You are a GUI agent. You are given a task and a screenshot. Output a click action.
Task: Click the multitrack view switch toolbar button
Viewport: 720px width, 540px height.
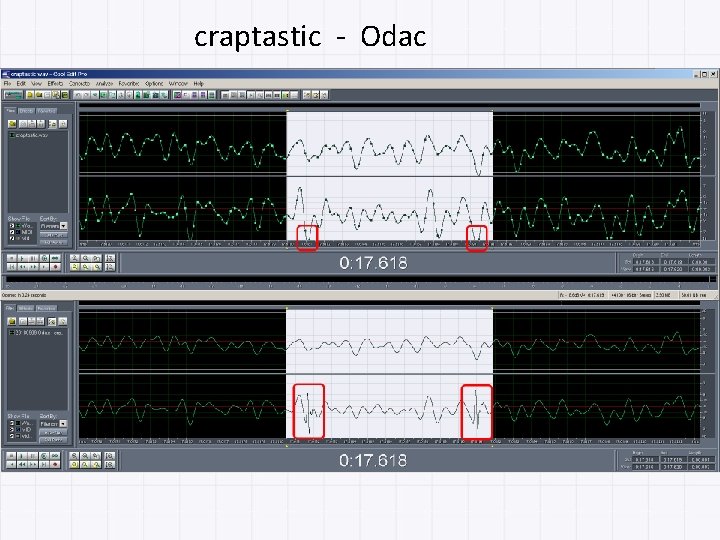(x=13, y=95)
